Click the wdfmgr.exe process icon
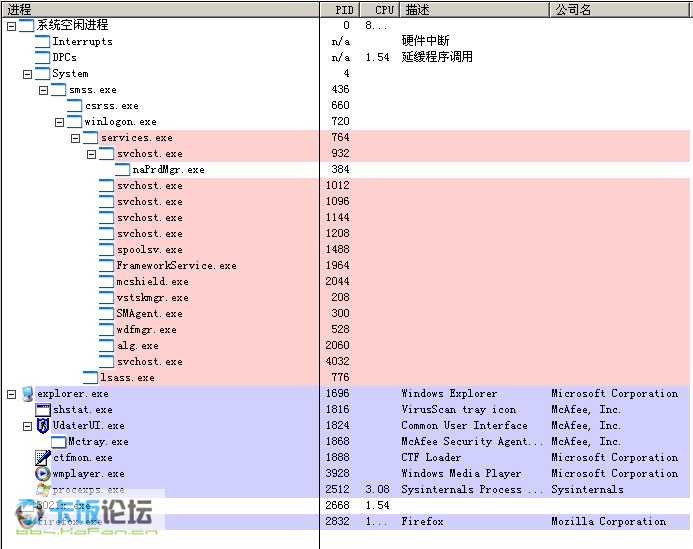The height and width of the screenshot is (549, 693). click(x=107, y=329)
